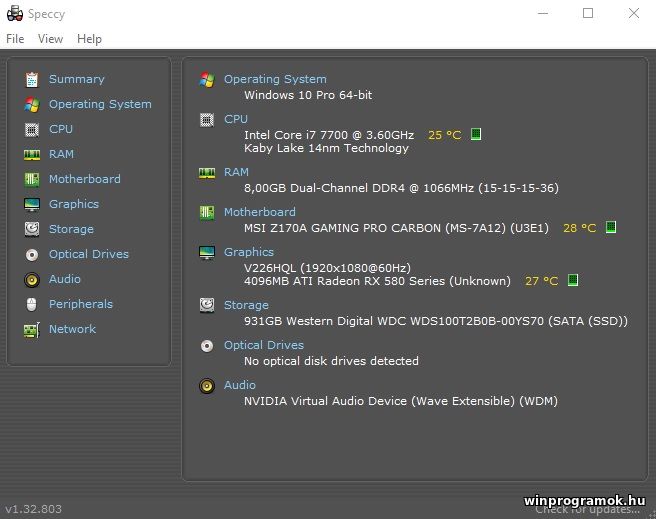Click the Audio speaker icon in summary panel
The width and height of the screenshot is (656, 519).
tap(207, 386)
